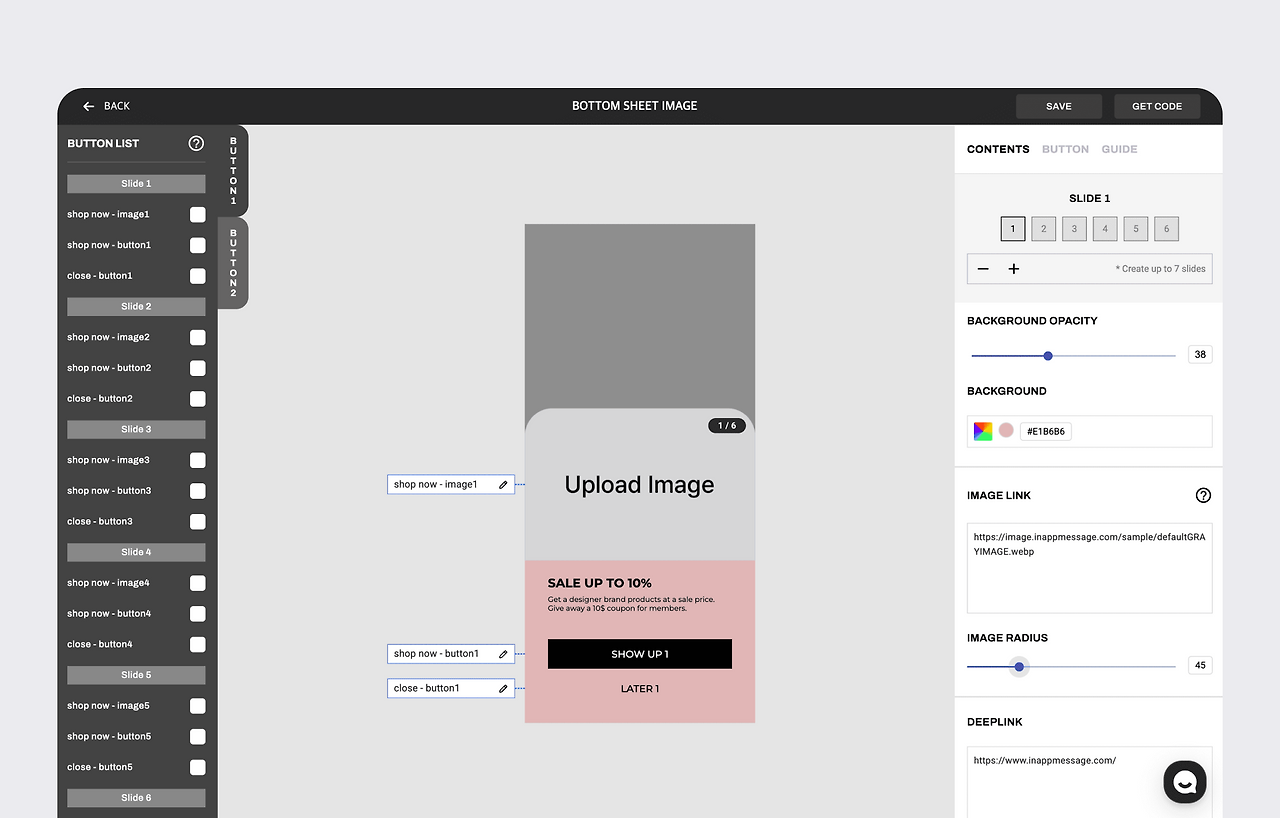
Task: Click the opacity value field 38
Action: coord(1200,355)
